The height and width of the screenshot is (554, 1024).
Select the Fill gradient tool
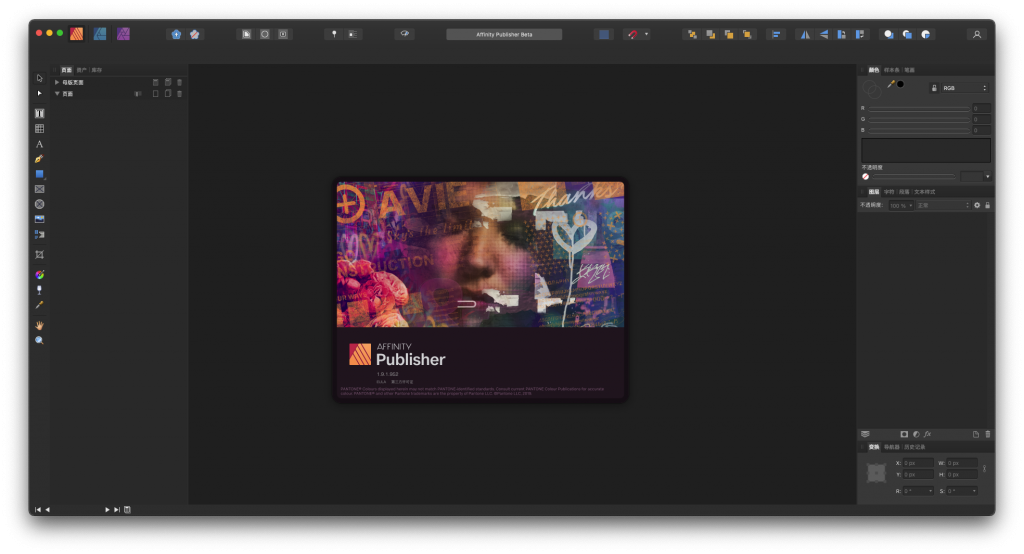[39, 274]
